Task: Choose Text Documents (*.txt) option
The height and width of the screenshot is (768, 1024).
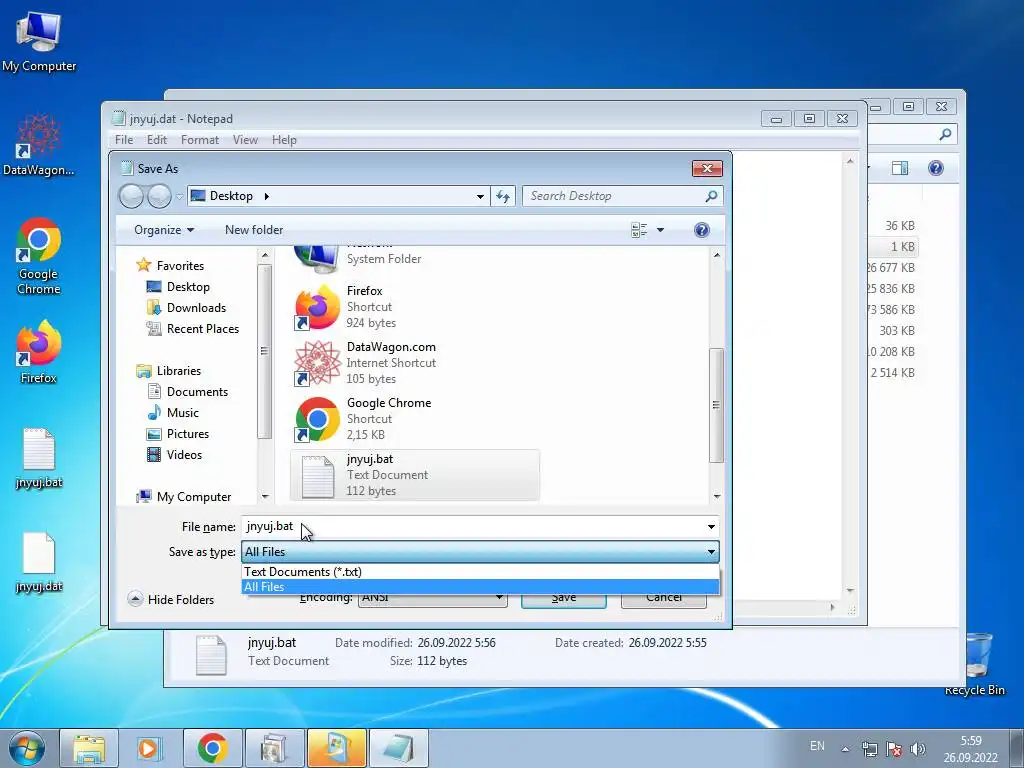Action: (480, 571)
